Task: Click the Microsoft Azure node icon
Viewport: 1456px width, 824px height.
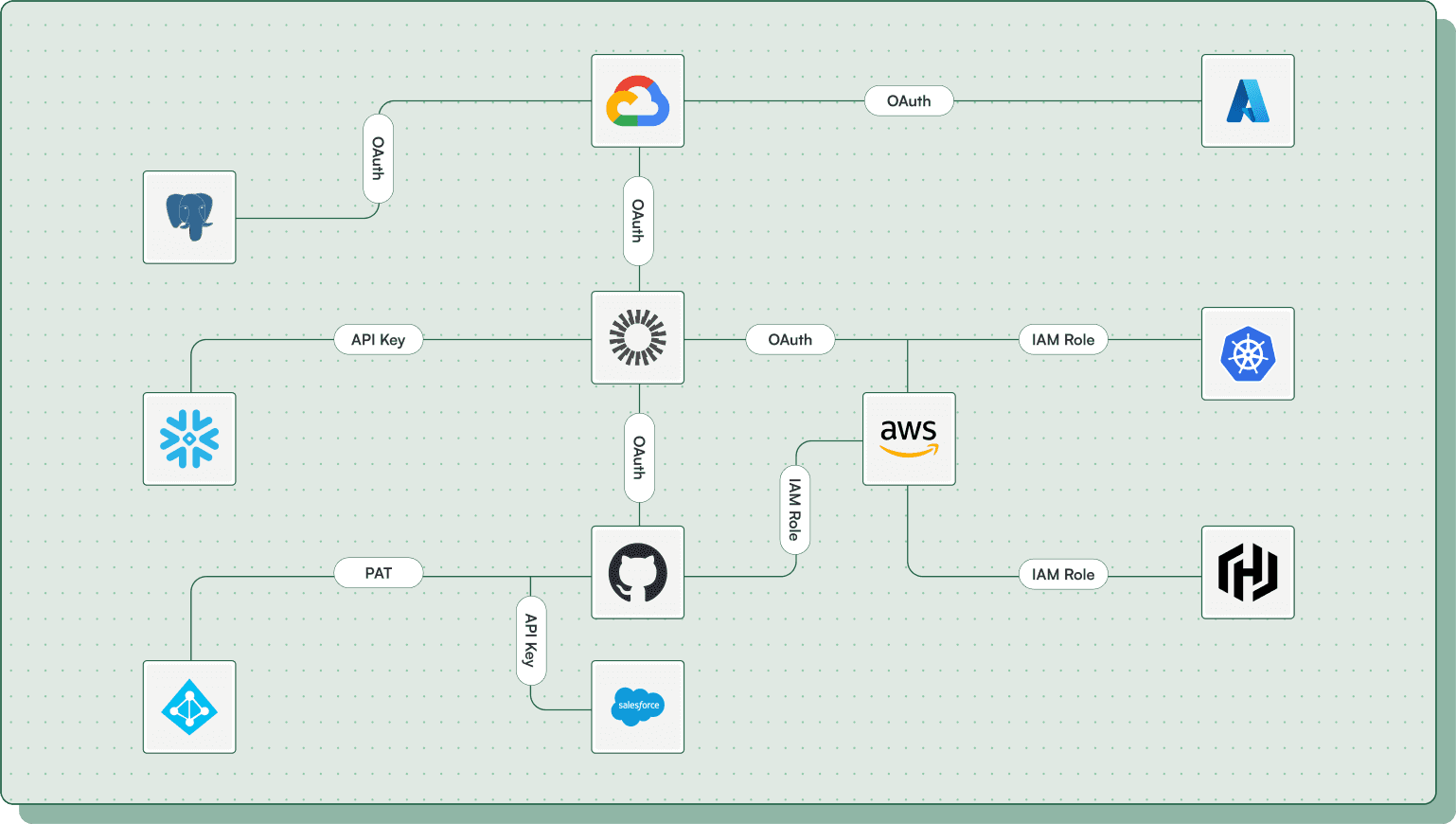Action: (x=1248, y=100)
